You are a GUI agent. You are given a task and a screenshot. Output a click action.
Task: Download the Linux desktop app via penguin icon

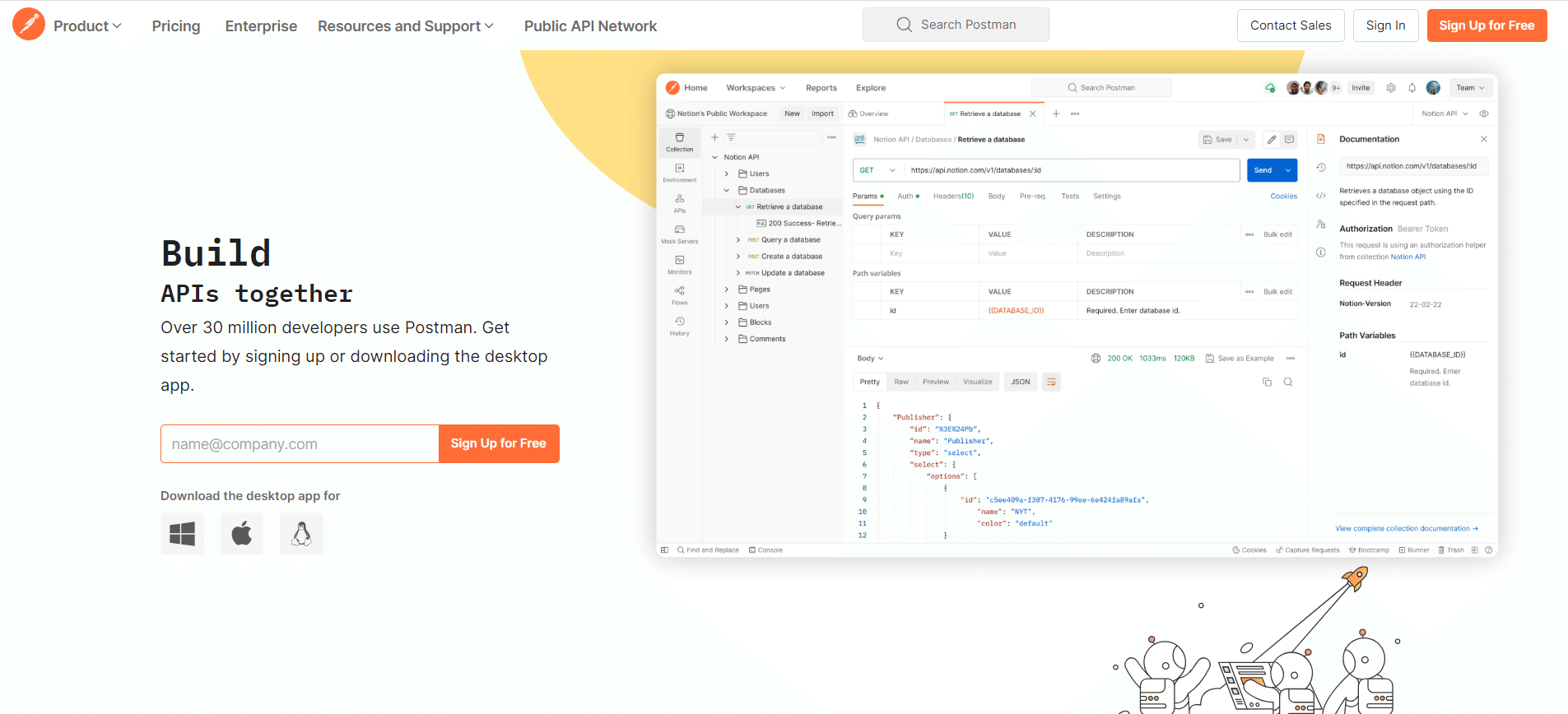301,534
